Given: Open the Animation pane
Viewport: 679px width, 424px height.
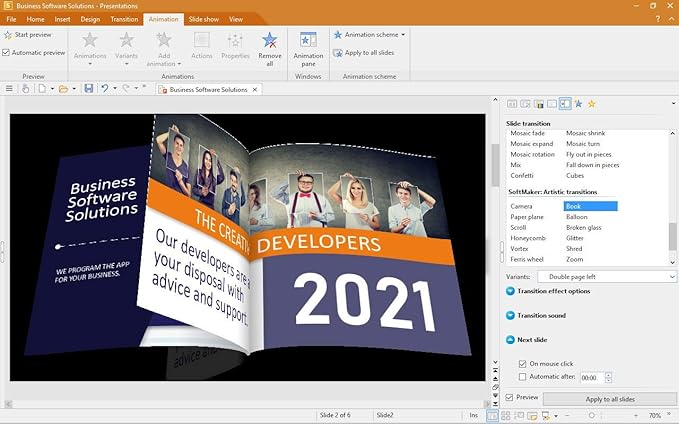Looking at the screenshot, I should 308,49.
